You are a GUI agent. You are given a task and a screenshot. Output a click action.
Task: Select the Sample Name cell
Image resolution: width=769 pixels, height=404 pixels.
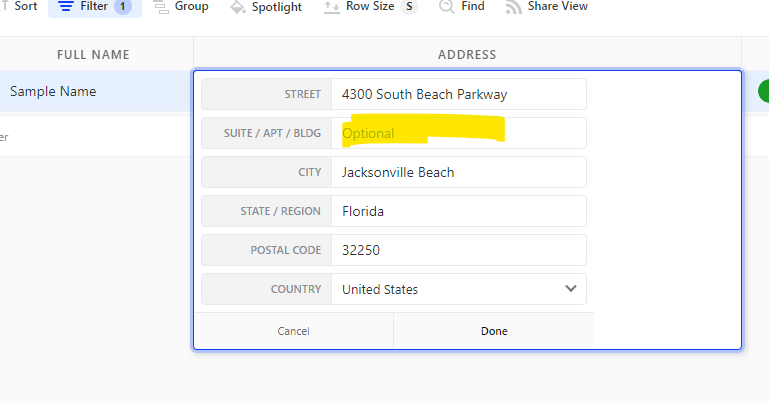pos(53,91)
